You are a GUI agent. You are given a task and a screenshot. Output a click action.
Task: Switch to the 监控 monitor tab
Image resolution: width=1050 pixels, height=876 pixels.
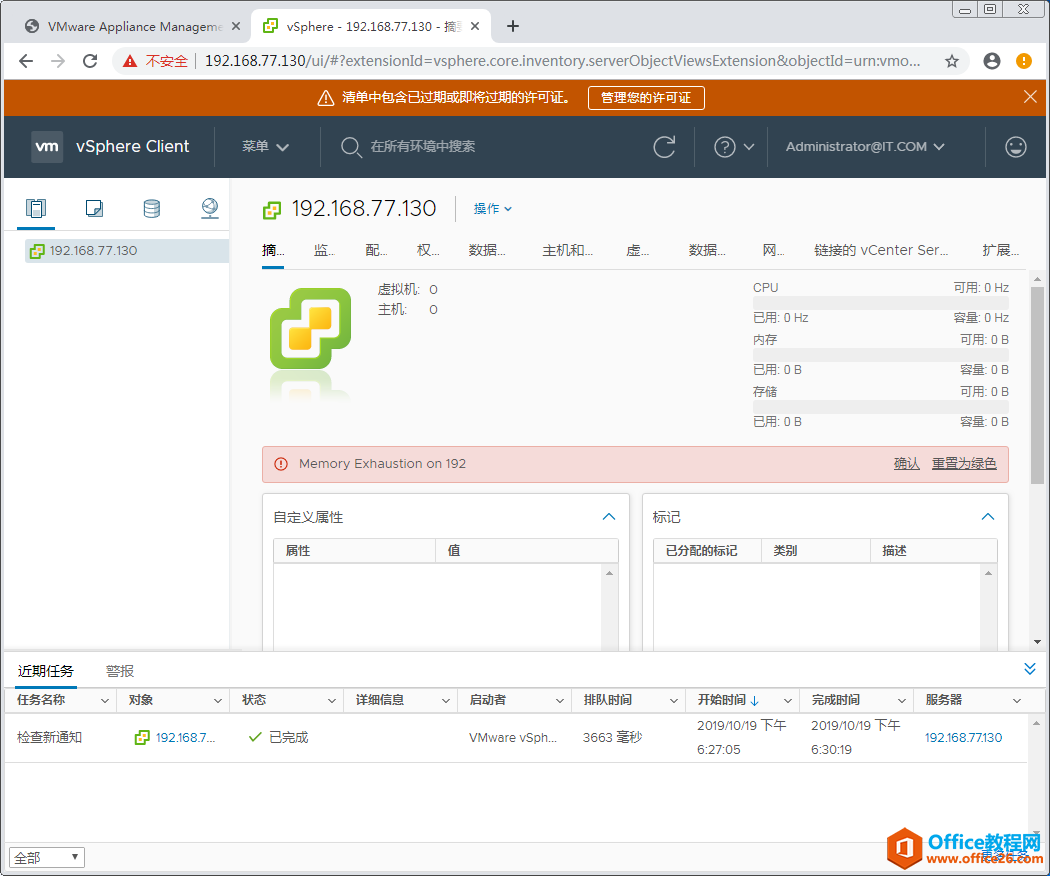coord(324,250)
